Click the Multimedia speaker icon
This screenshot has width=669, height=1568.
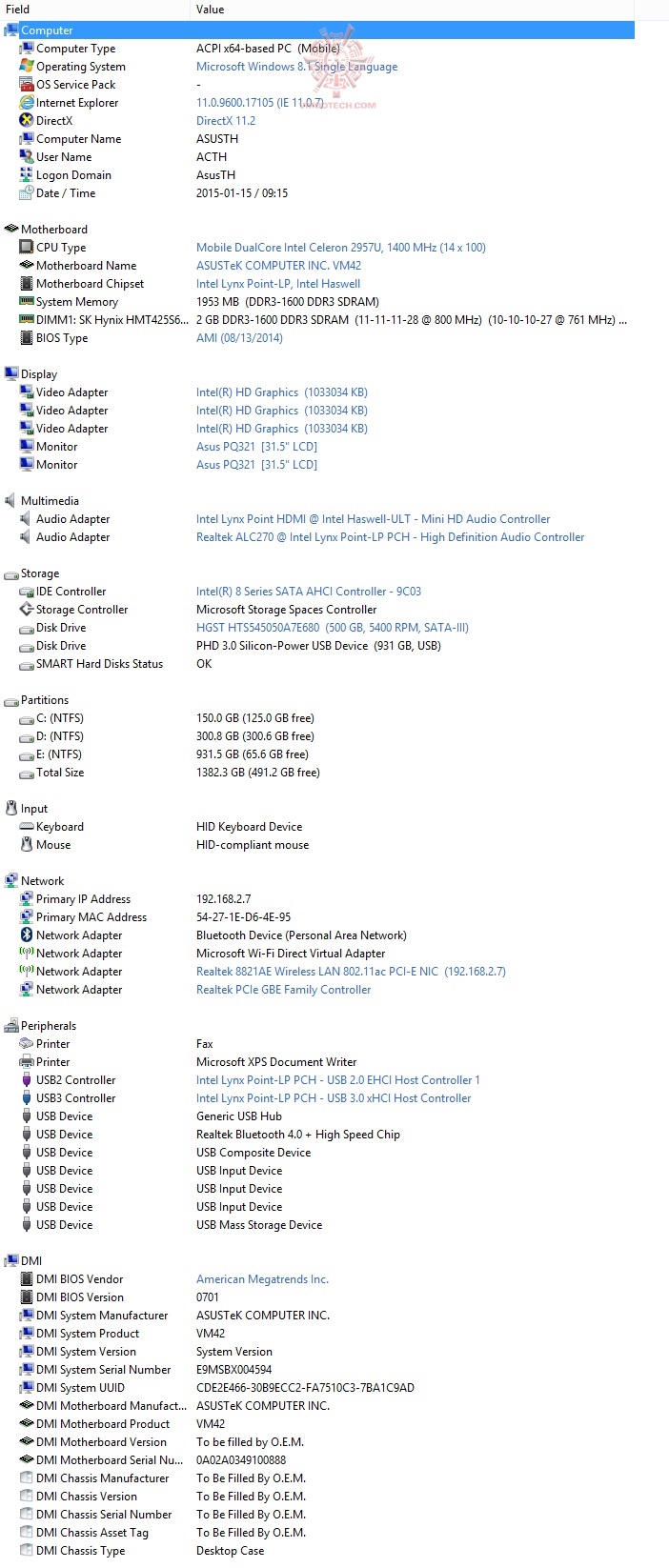11,501
